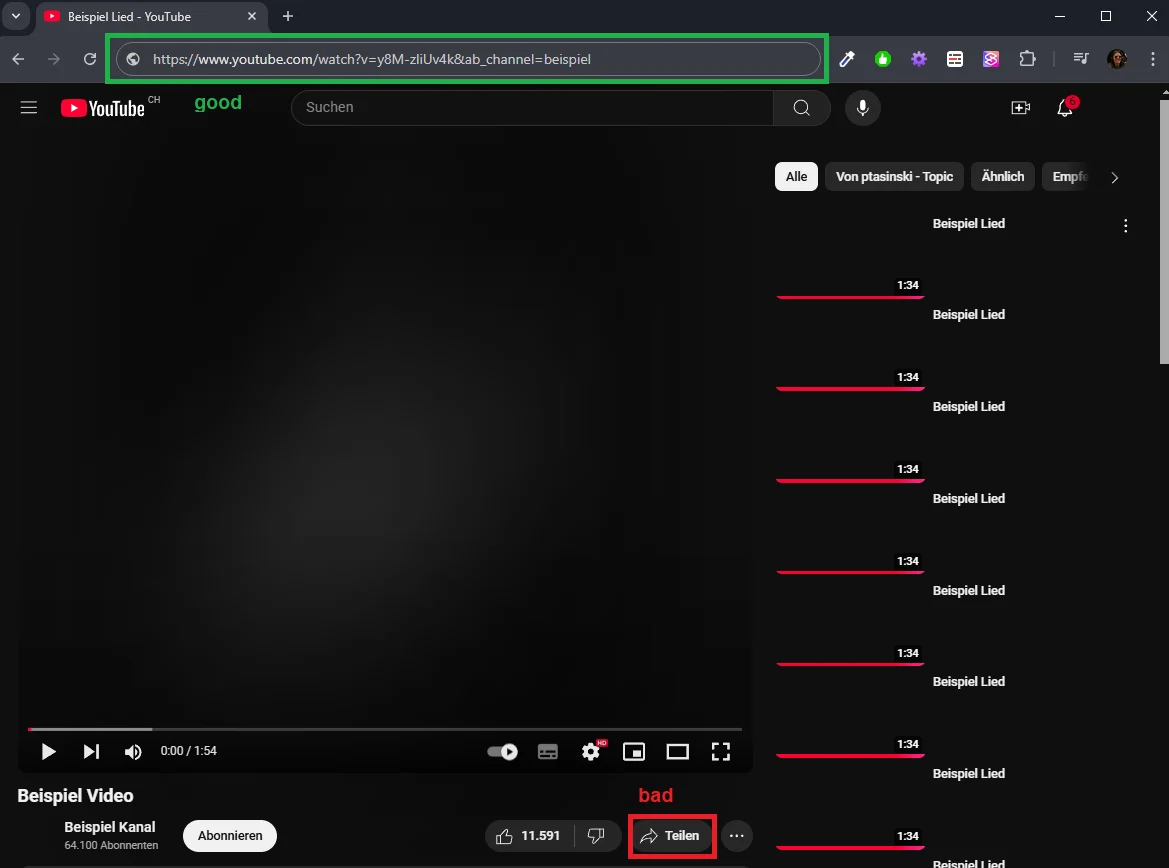Dislike the video
Viewport: 1169px width, 868px height.
coord(597,836)
